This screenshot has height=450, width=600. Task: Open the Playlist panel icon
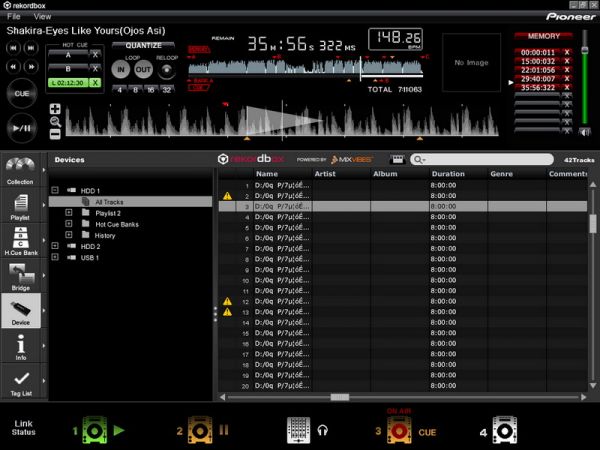20,206
